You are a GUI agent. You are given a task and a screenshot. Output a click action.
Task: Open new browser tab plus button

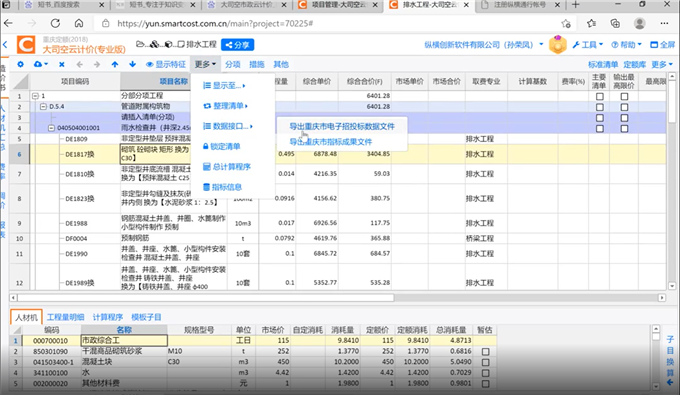[x=575, y=5]
